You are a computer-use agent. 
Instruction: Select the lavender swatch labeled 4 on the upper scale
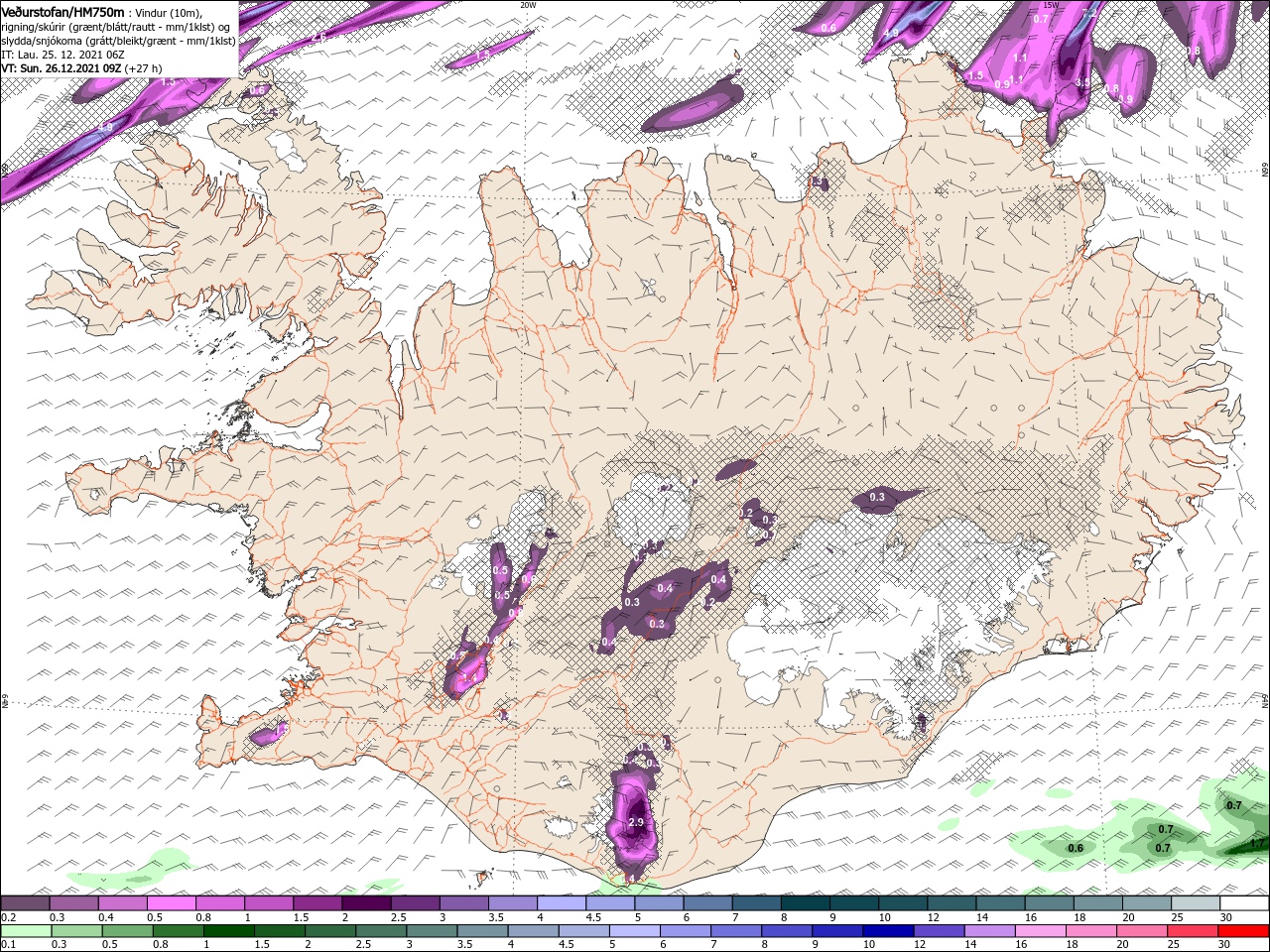click(562, 903)
